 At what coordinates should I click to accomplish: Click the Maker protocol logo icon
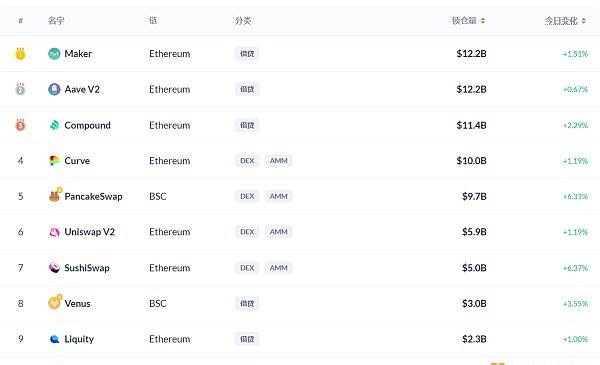tap(54, 54)
